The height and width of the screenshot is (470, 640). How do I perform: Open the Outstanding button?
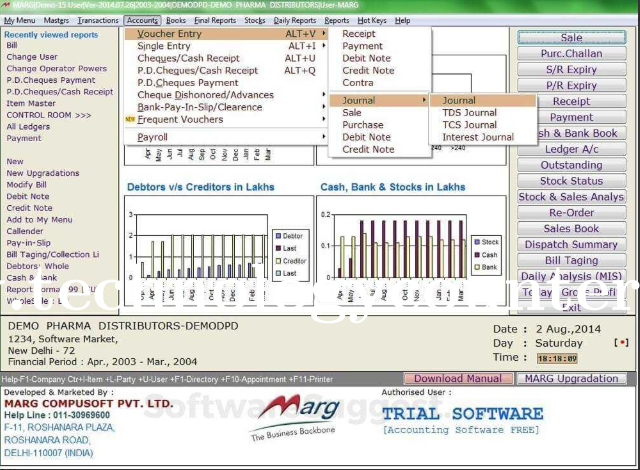571,165
